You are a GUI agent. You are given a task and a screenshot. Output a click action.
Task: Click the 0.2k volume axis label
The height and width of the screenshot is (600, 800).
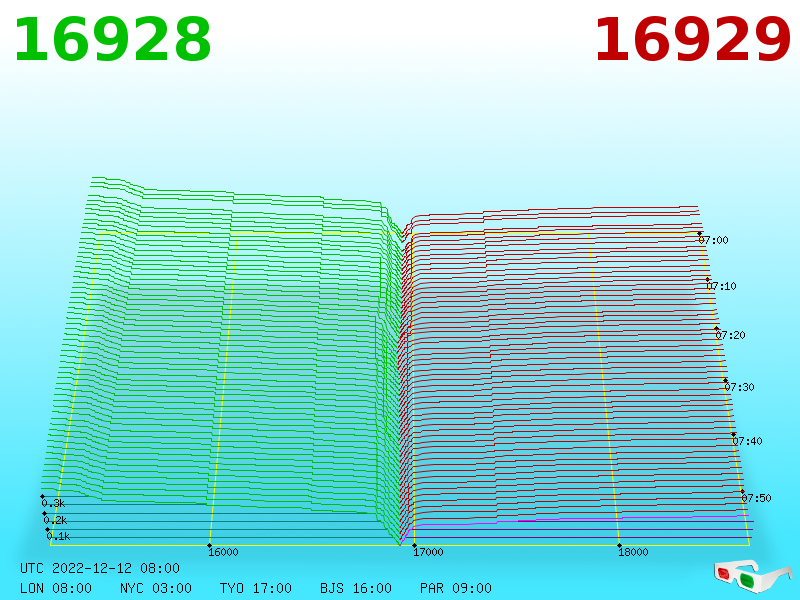tap(56, 520)
